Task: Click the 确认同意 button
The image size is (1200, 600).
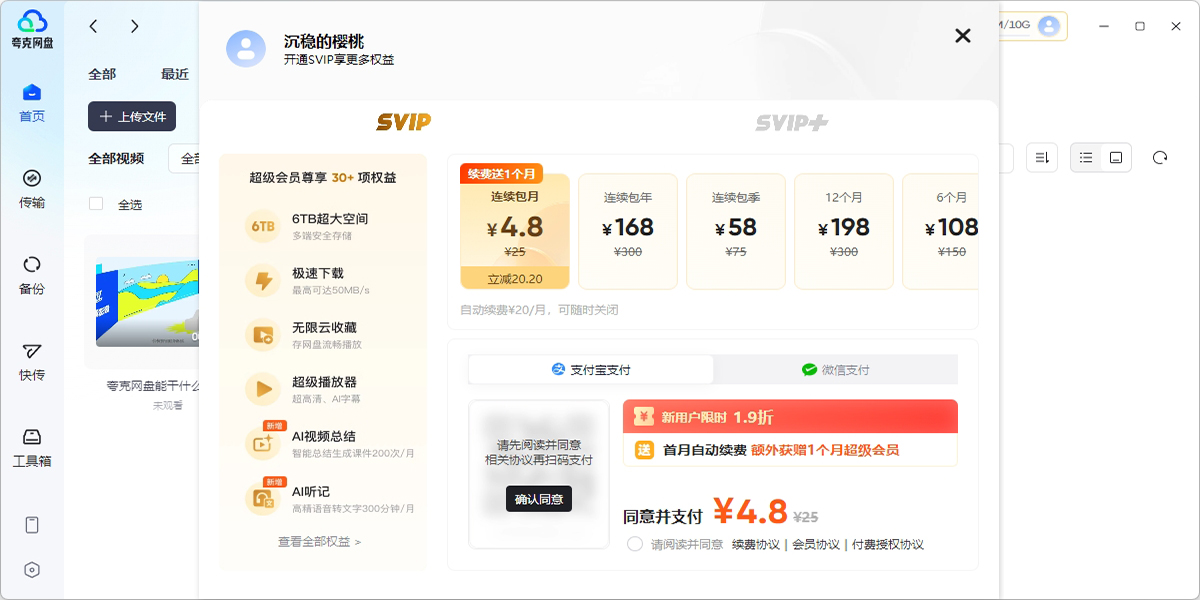Action: click(539, 499)
